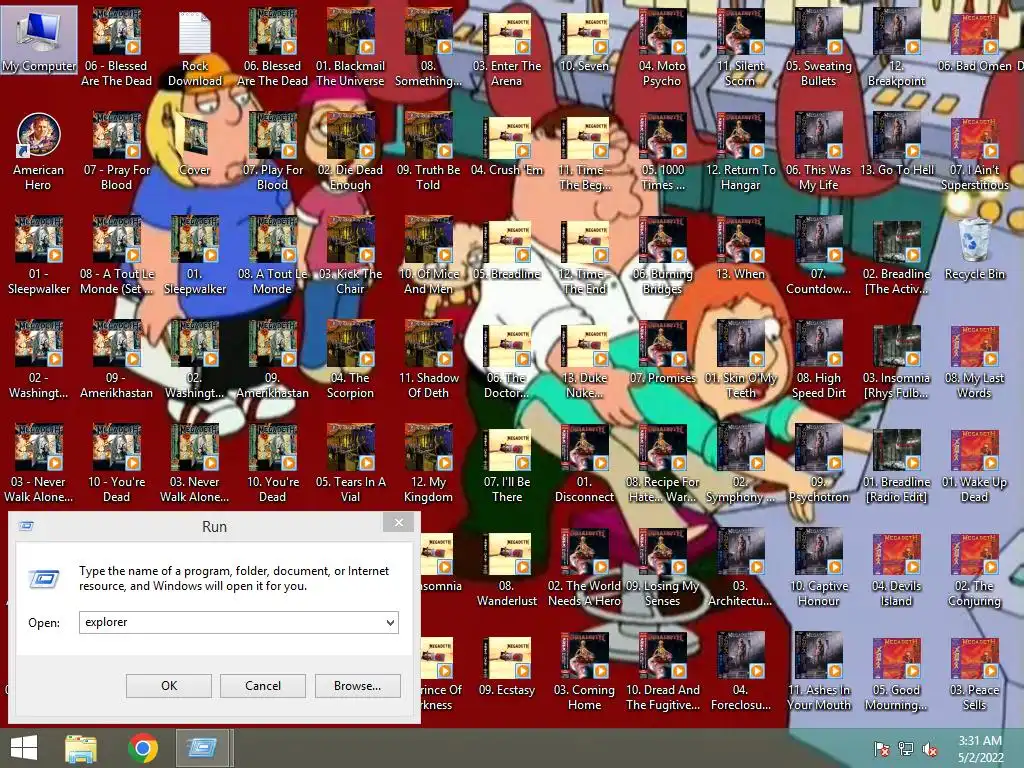Image resolution: width=1024 pixels, height=768 pixels.
Task: Select the 05. Sweating Bullets file
Action: tap(818, 48)
